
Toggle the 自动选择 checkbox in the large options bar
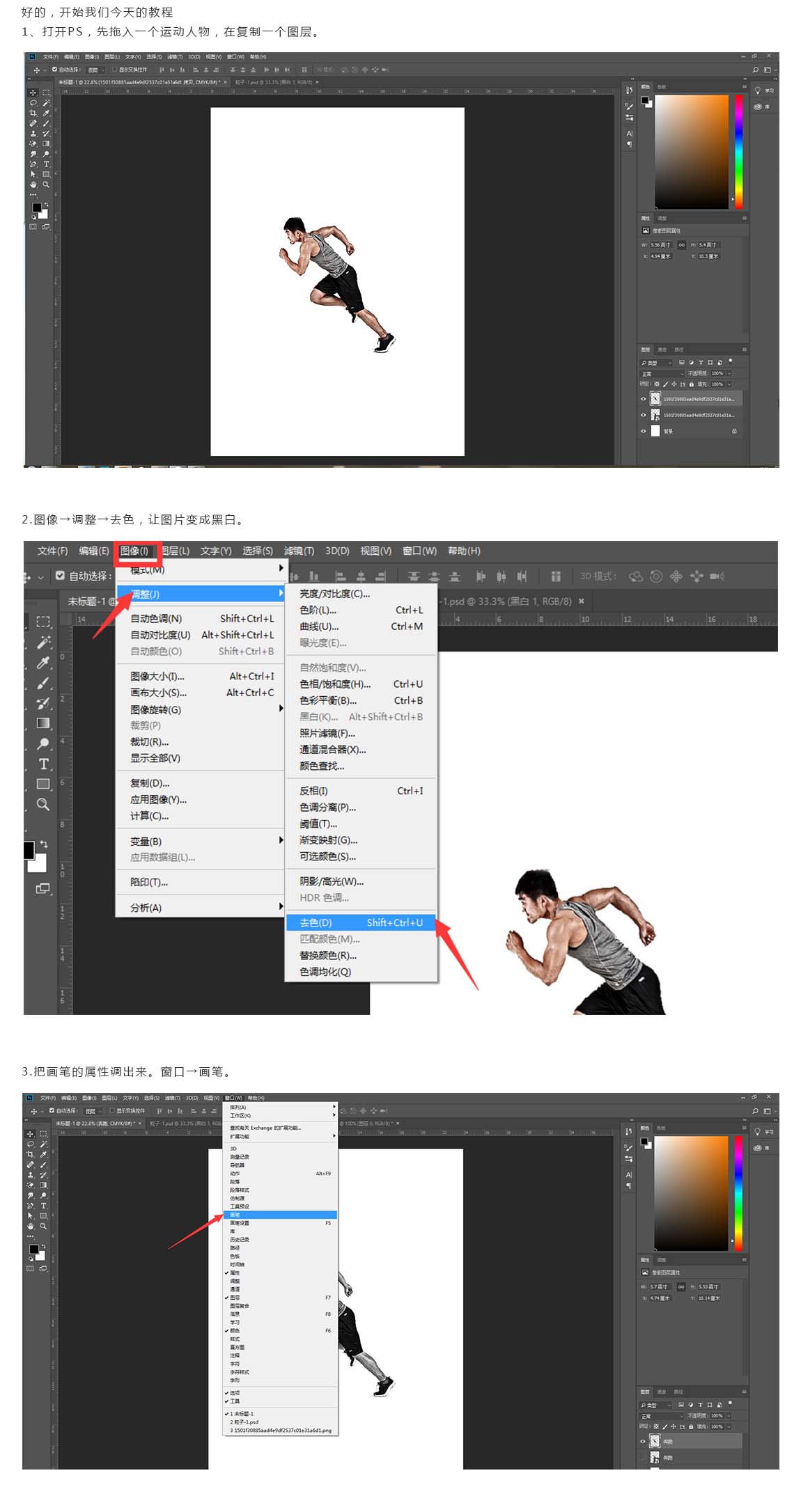tap(61, 576)
